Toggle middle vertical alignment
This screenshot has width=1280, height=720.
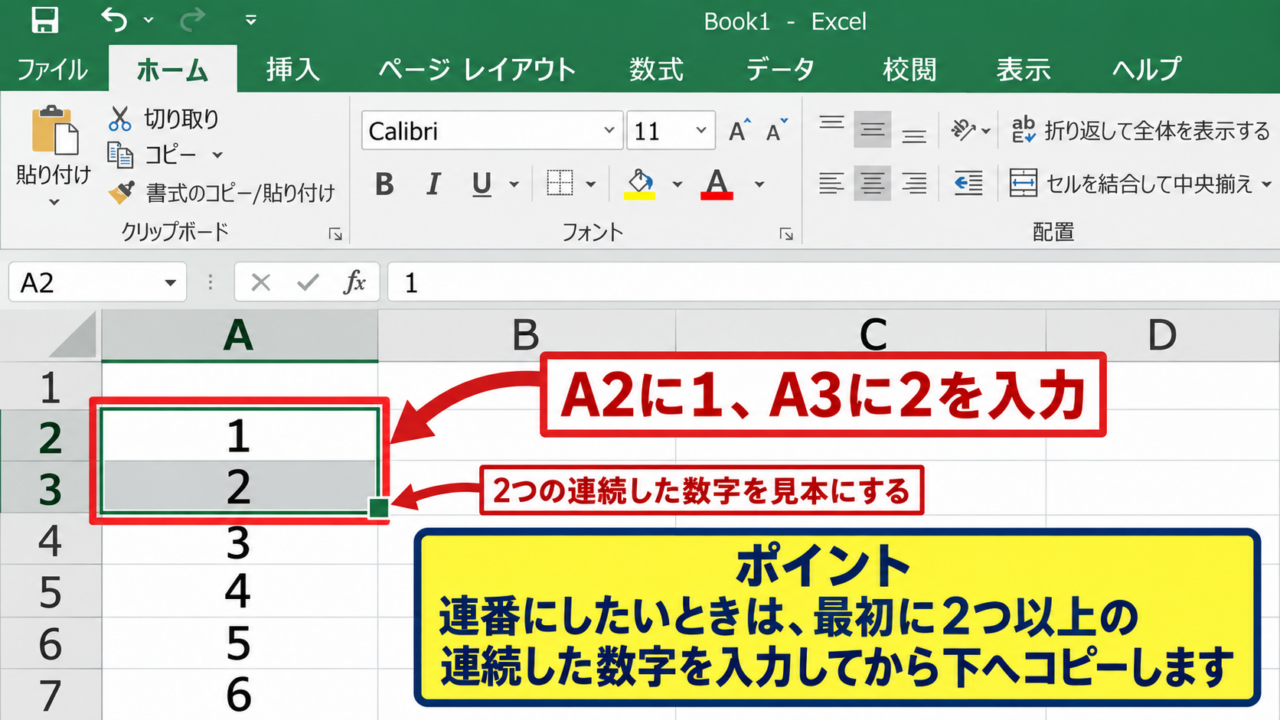pyautogui.click(x=873, y=129)
